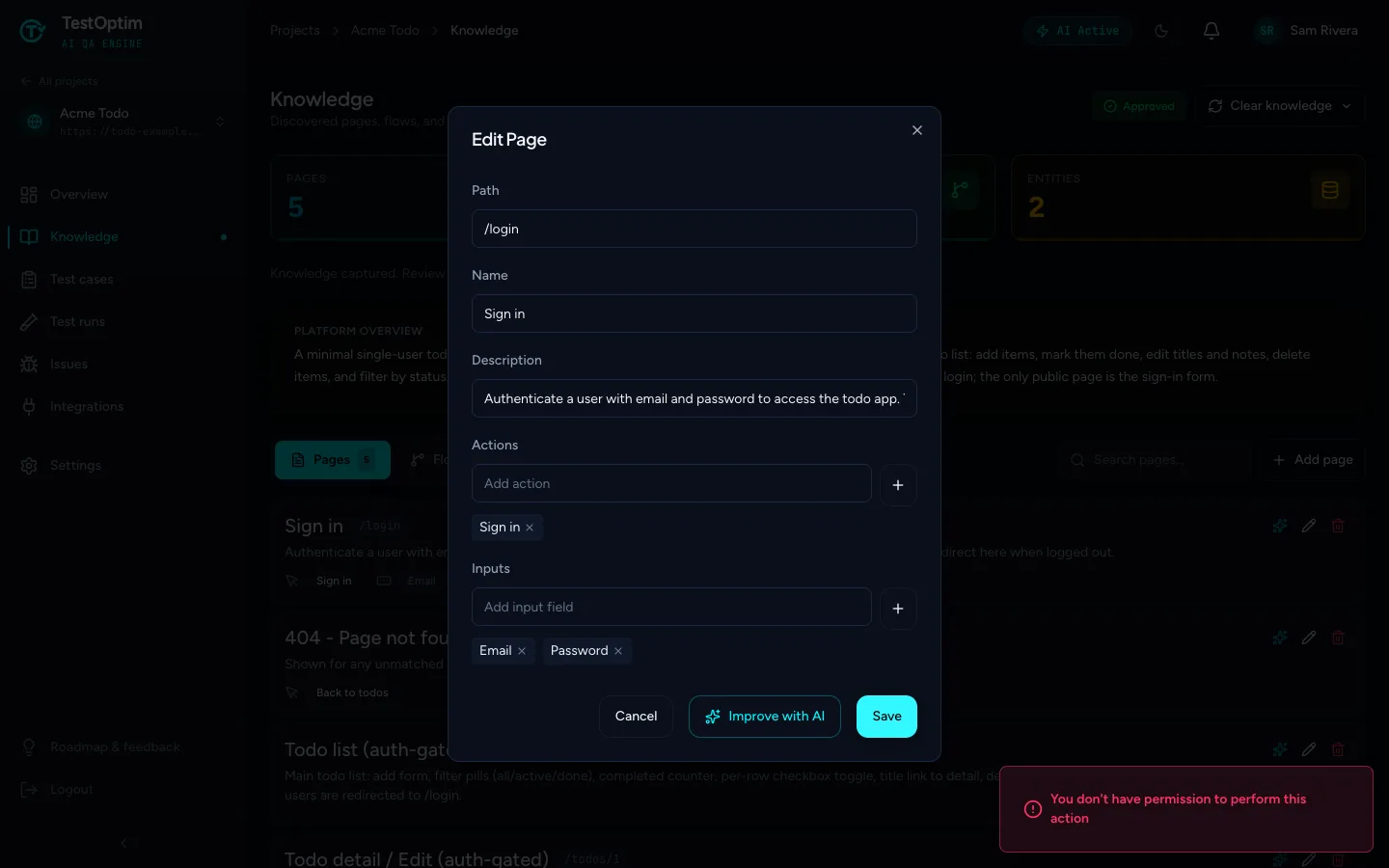Open notifications bell
1389x868 pixels.
1212,31
